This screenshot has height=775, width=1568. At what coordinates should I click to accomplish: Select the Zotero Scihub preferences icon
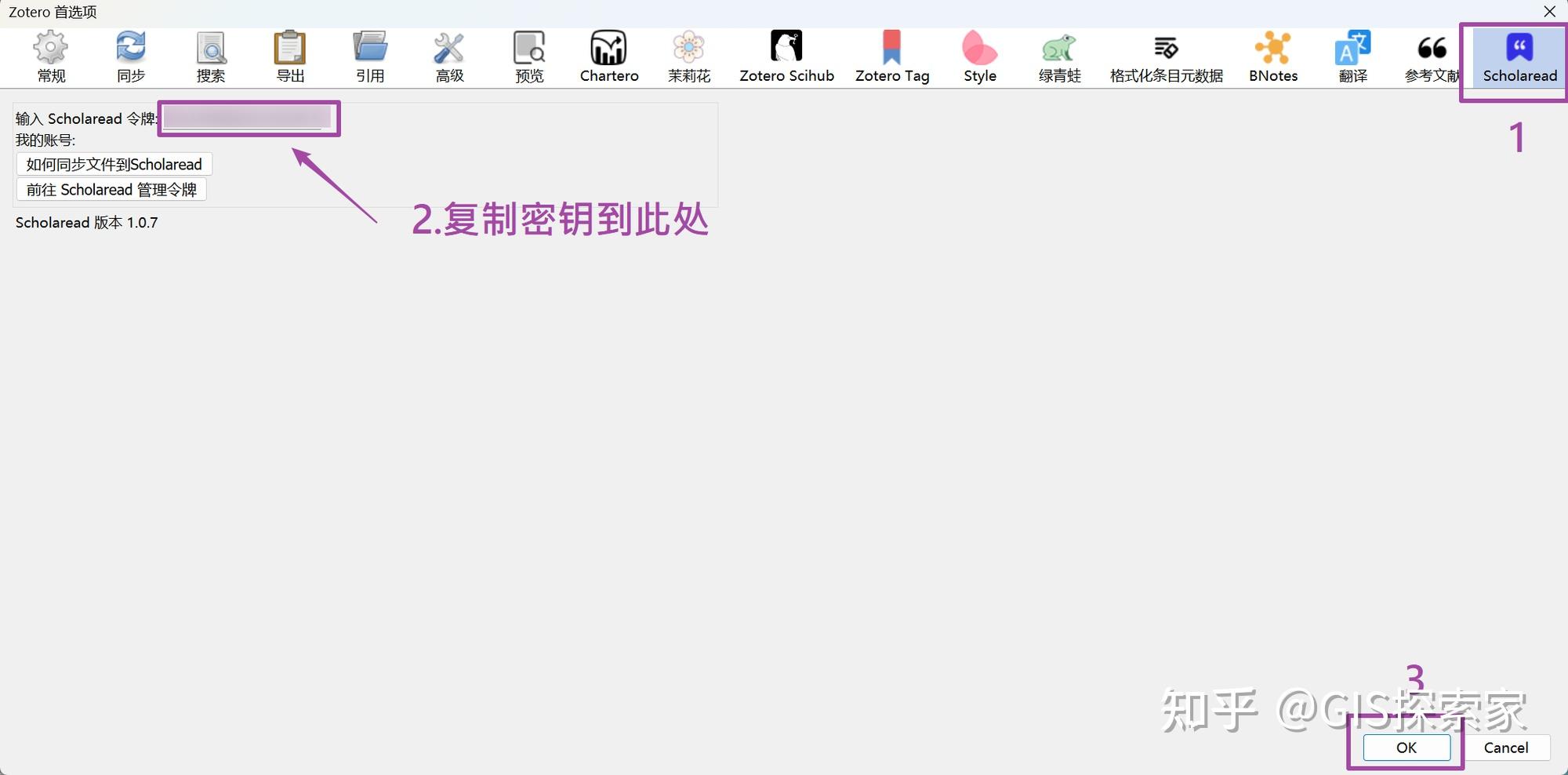click(786, 55)
